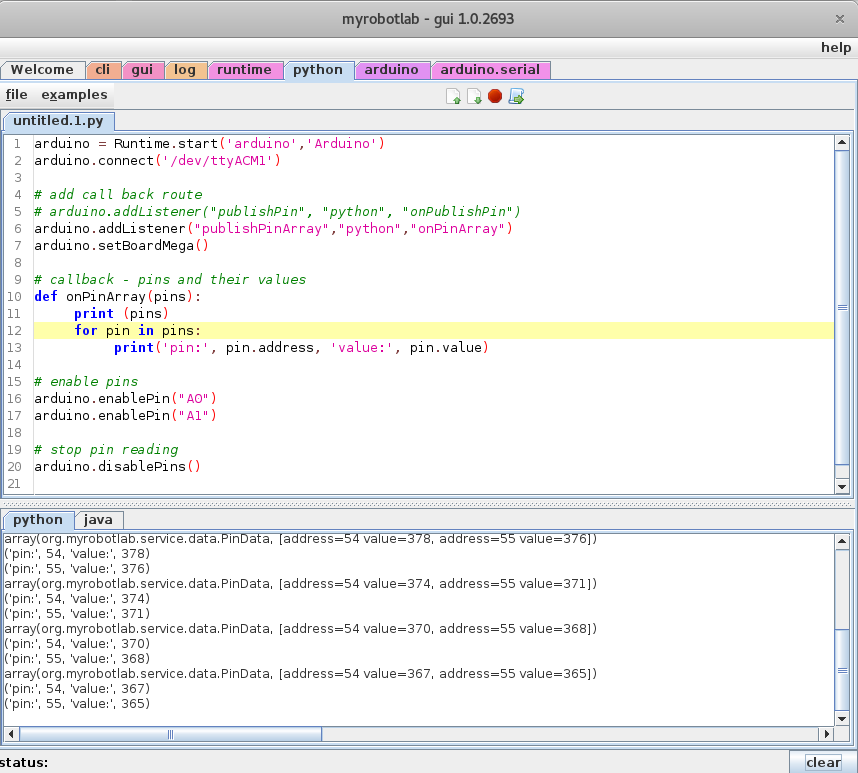The width and height of the screenshot is (858, 773).
Task: Stop the running script with the red icon
Action: [x=495, y=96]
